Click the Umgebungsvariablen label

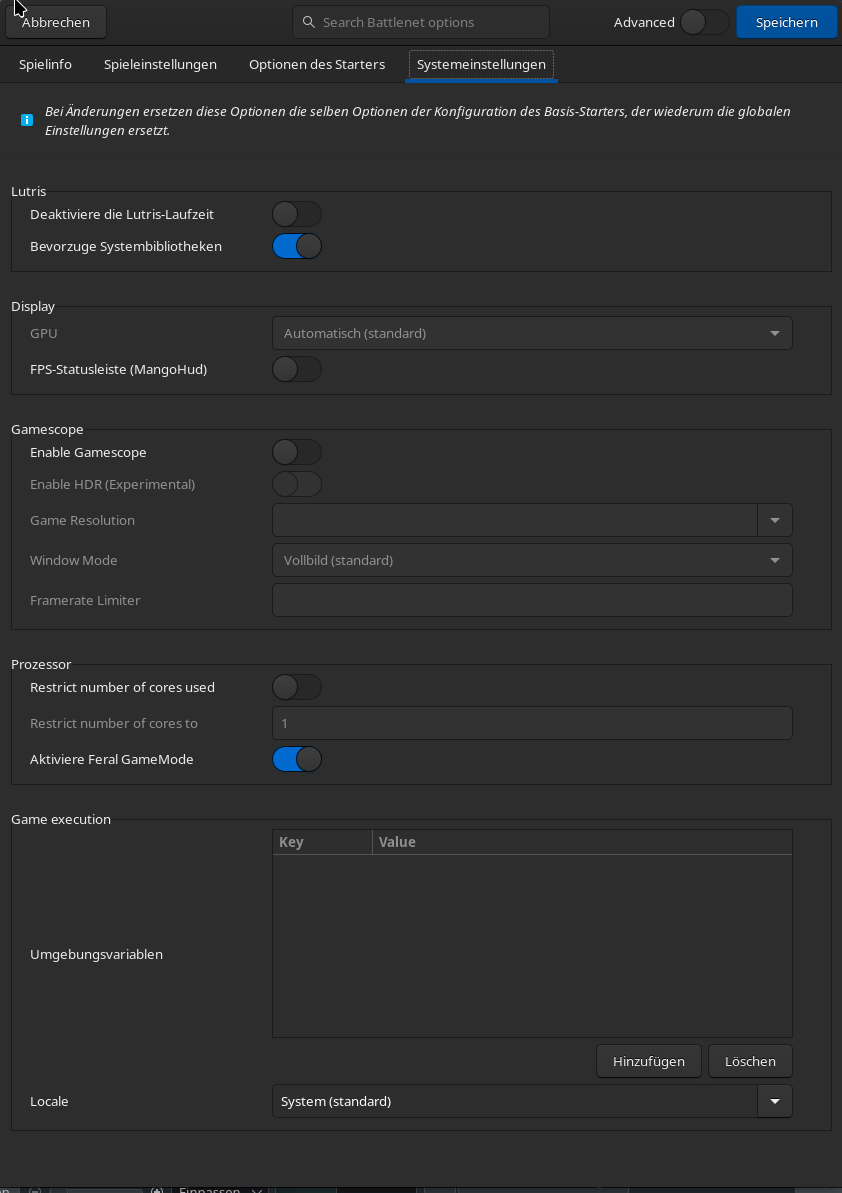97,955
